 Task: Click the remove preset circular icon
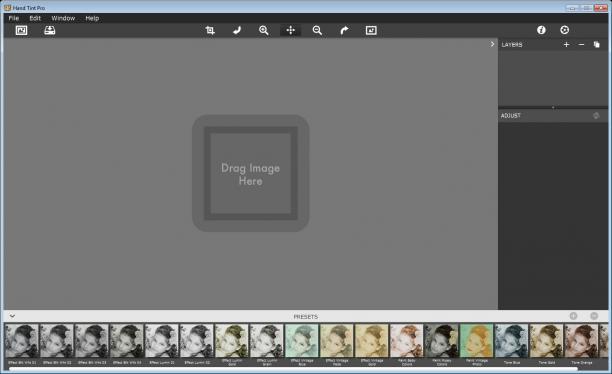[594, 316]
